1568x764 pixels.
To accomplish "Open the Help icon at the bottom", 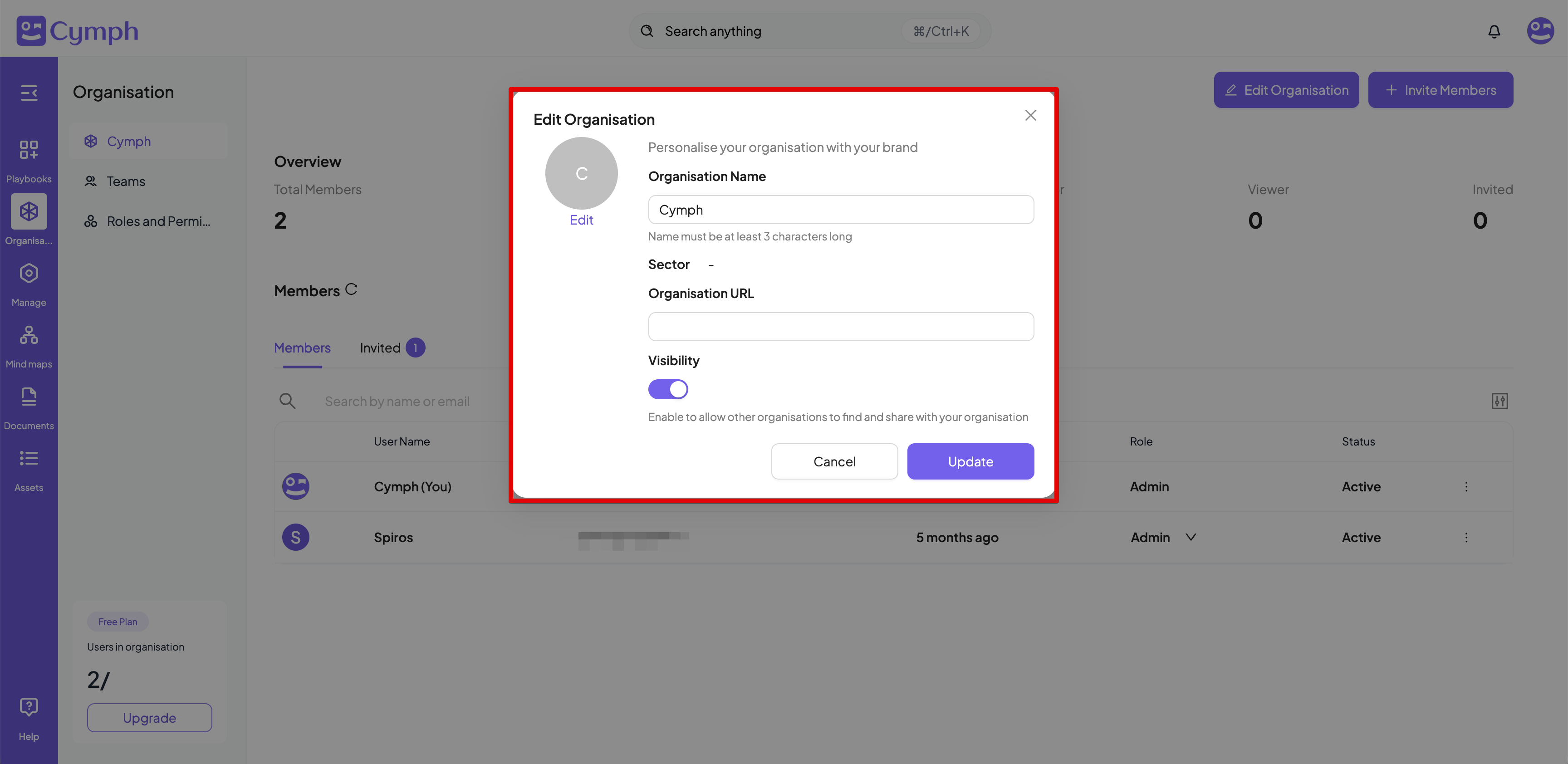I will click(29, 706).
